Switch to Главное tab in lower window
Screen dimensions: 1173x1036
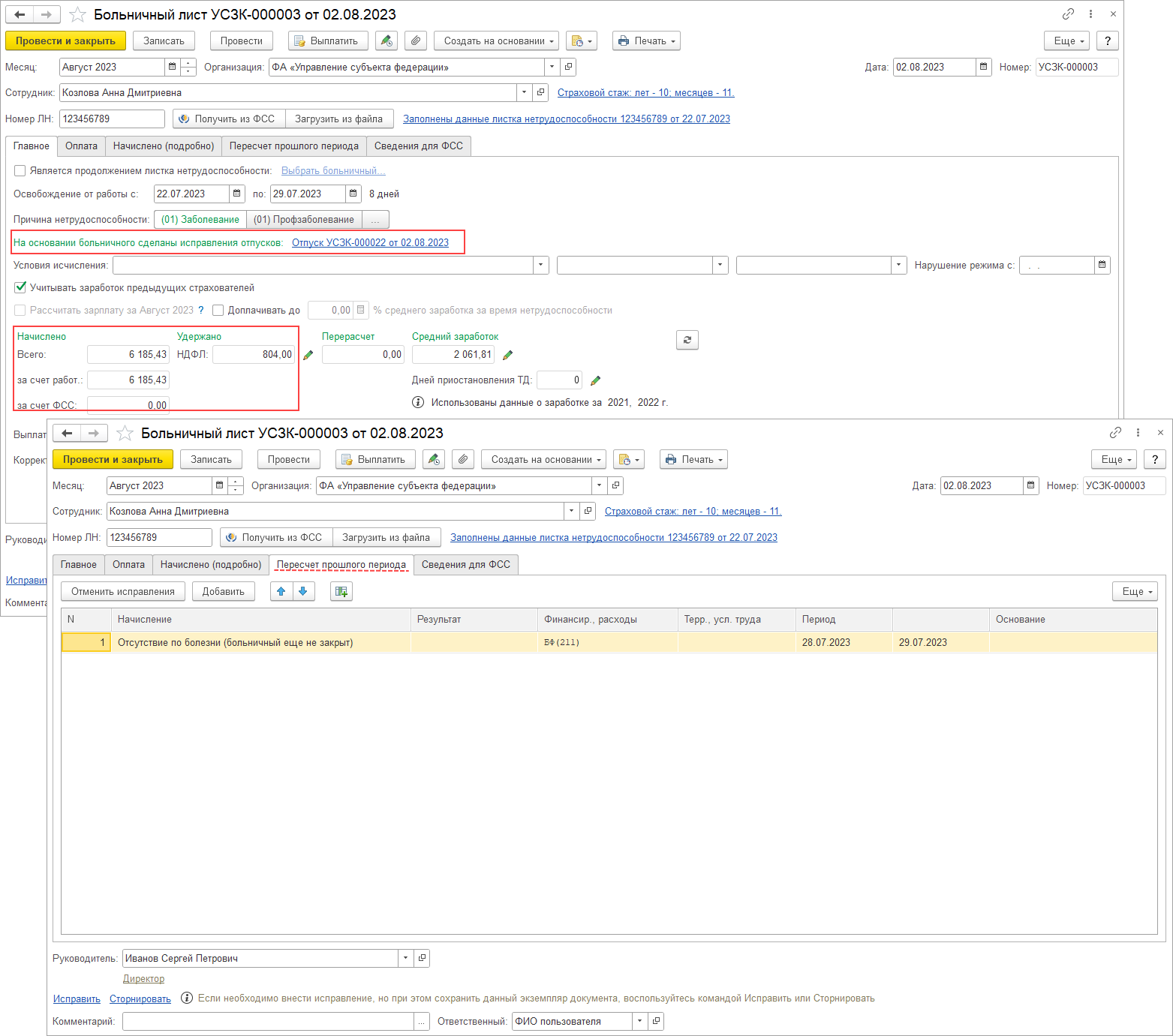pyautogui.click(x=79, y=564)
